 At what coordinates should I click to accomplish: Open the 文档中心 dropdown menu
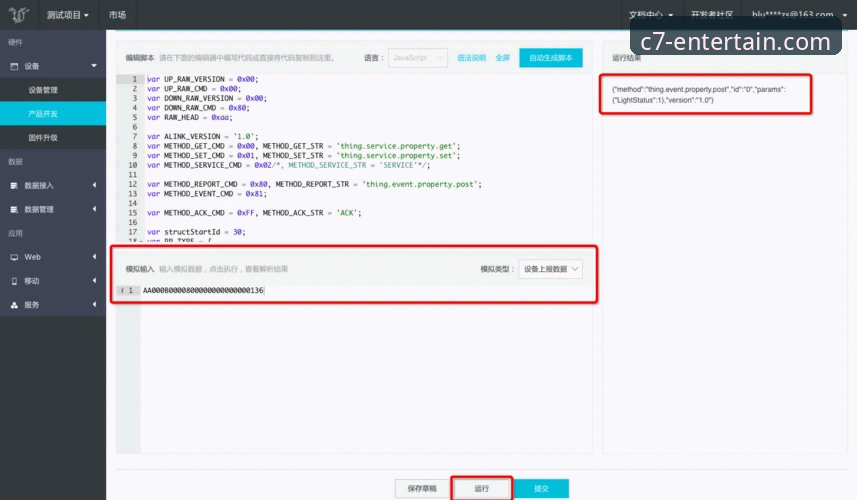pyautogui.click(x=650, y=15)
